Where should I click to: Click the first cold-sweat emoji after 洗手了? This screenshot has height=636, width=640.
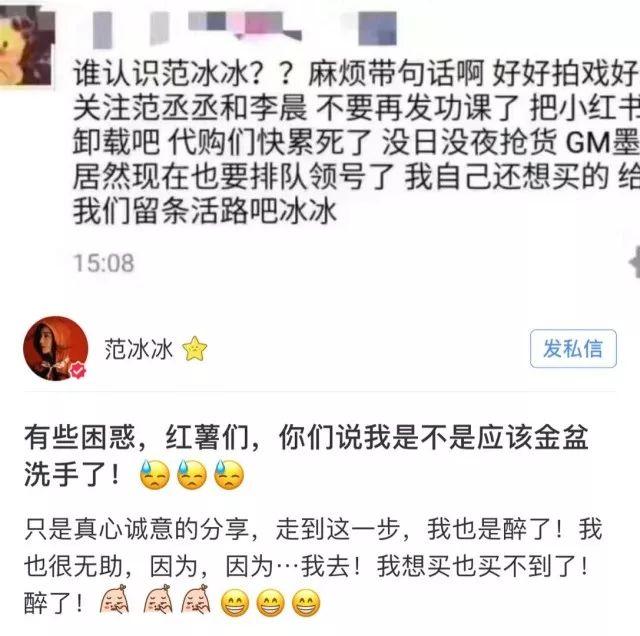coord(155,474)
